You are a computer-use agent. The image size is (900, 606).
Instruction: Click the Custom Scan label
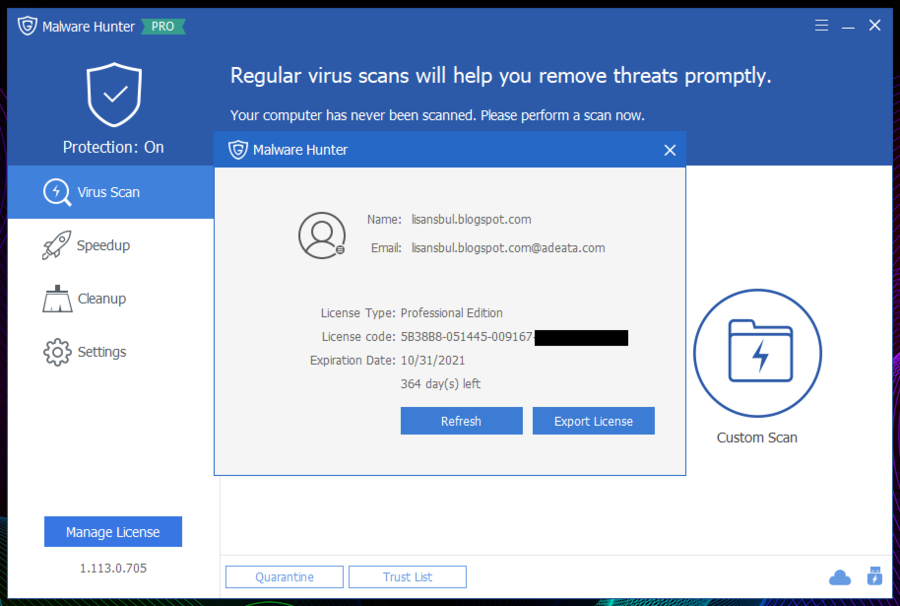point(757,438)
